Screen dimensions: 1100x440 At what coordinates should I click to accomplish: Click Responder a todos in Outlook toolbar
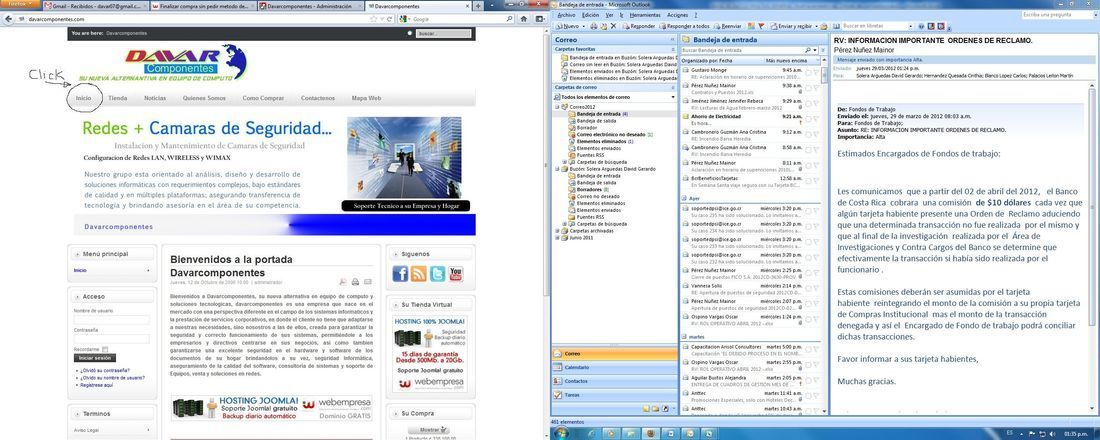(683, 26)
